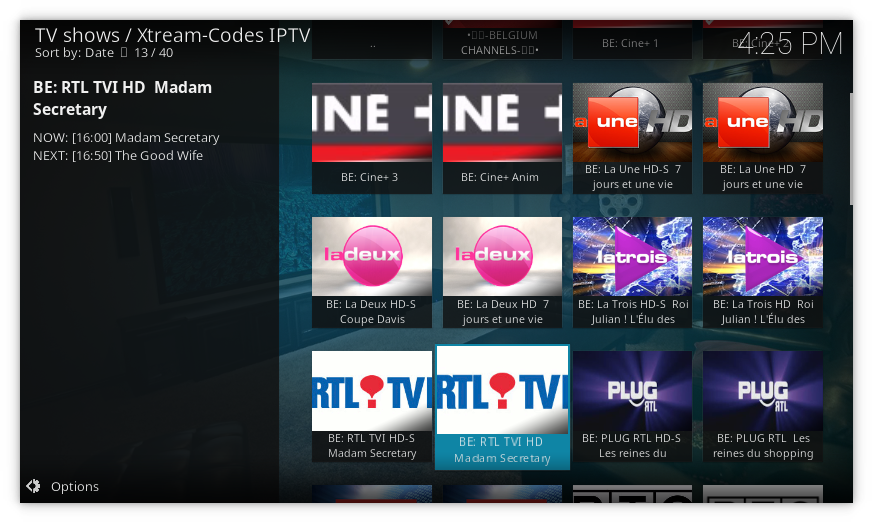This screenshot has height=523, width=873.
Task: Open BE: PLUG RTL HD-S channel logo
Action: 632,390
